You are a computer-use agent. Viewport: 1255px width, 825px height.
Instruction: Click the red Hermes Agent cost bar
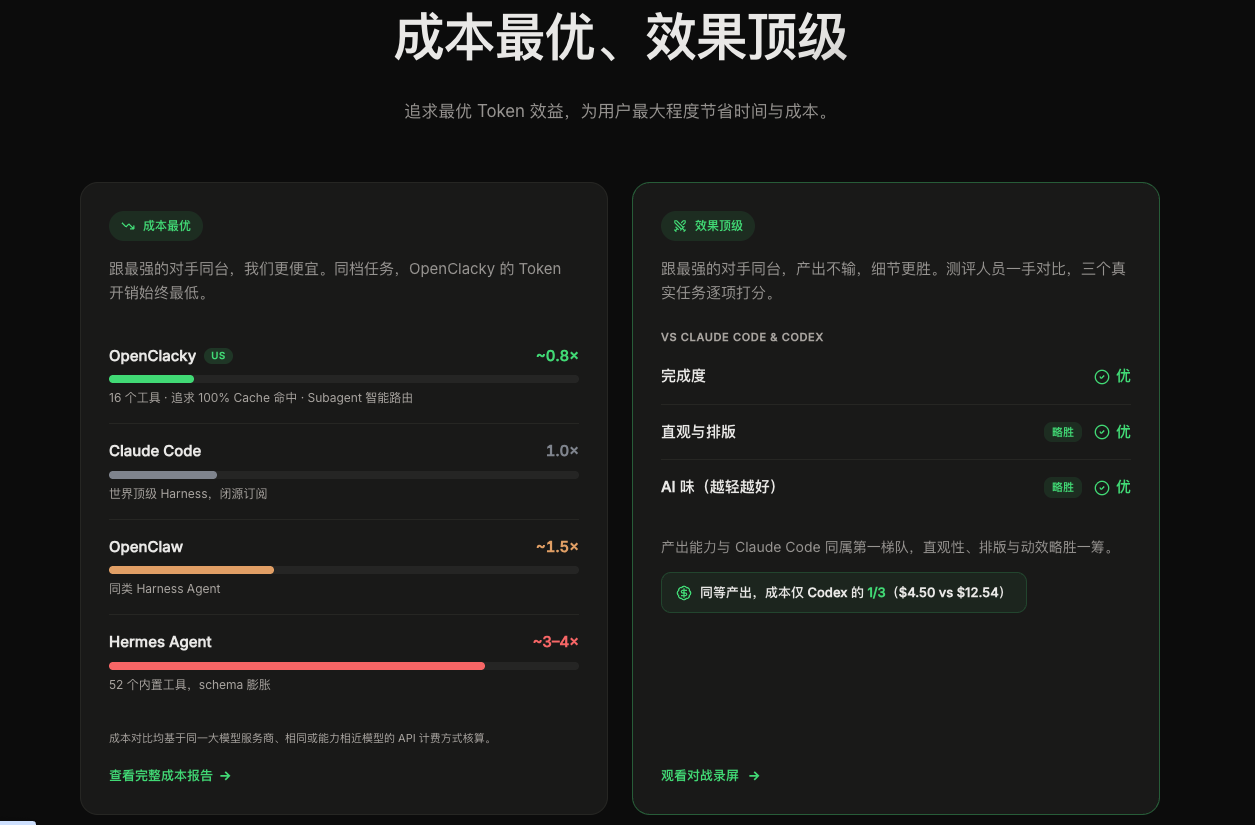(297, 666)
